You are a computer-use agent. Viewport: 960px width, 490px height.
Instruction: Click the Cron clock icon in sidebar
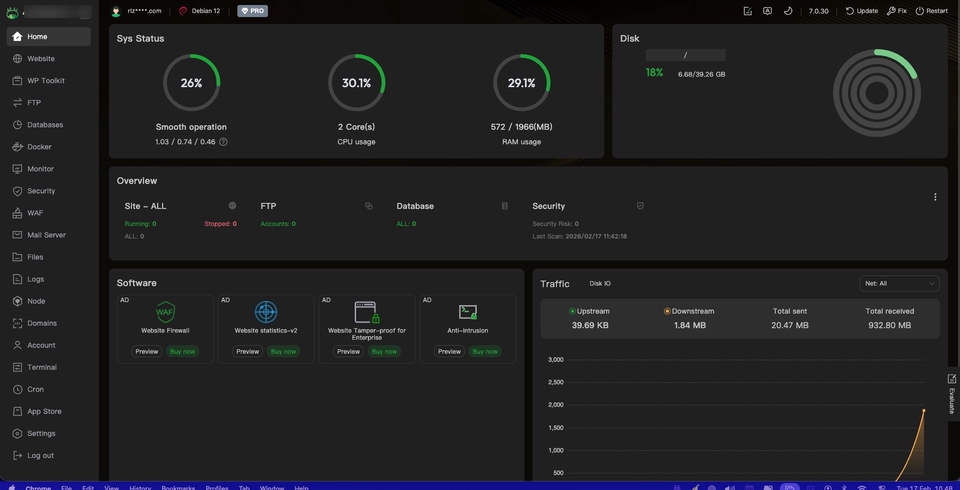[x=17, y=390]
